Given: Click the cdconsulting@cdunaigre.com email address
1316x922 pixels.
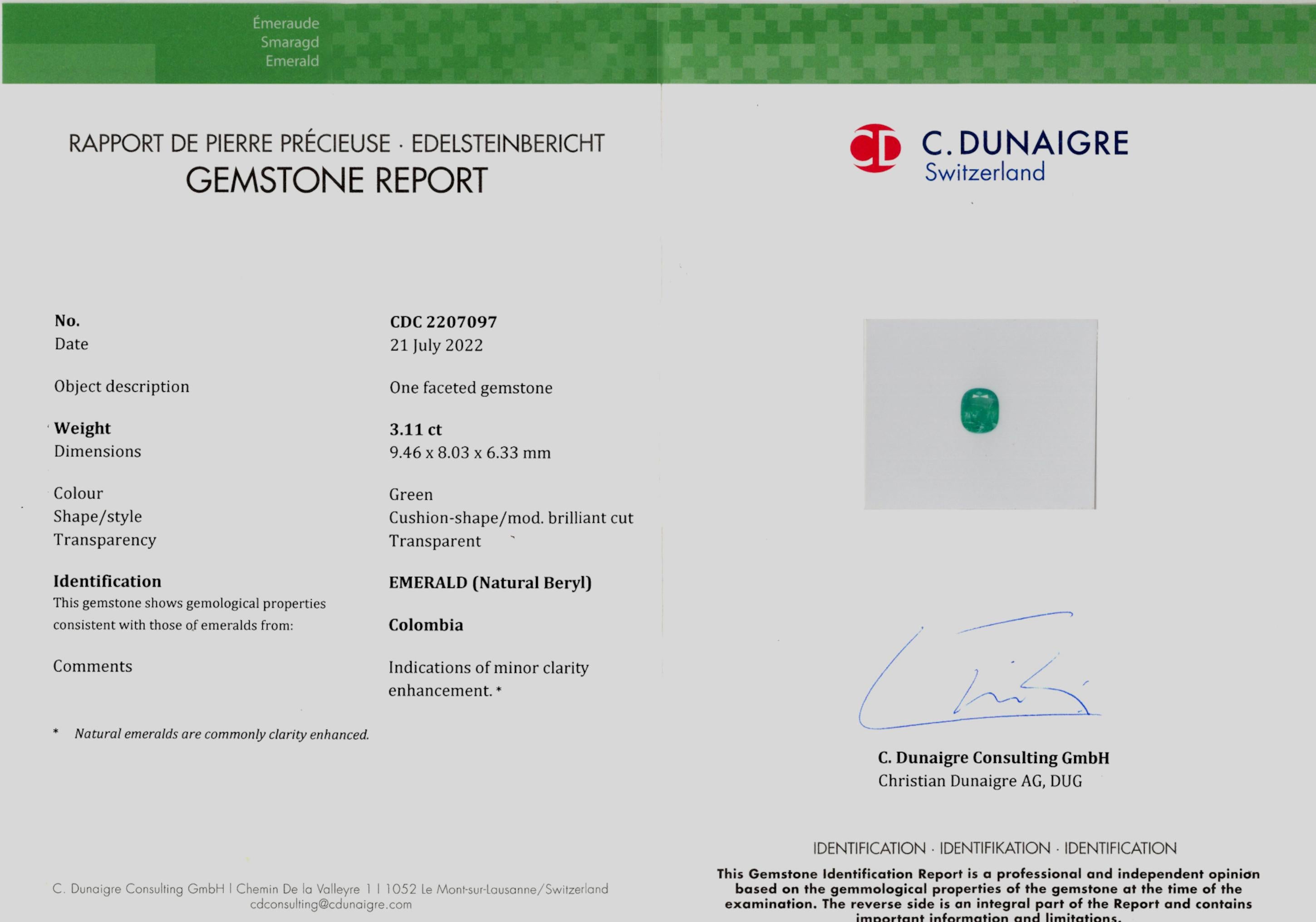Looking at the screenshot, I should pyautogui.click(x=331, y=905).
